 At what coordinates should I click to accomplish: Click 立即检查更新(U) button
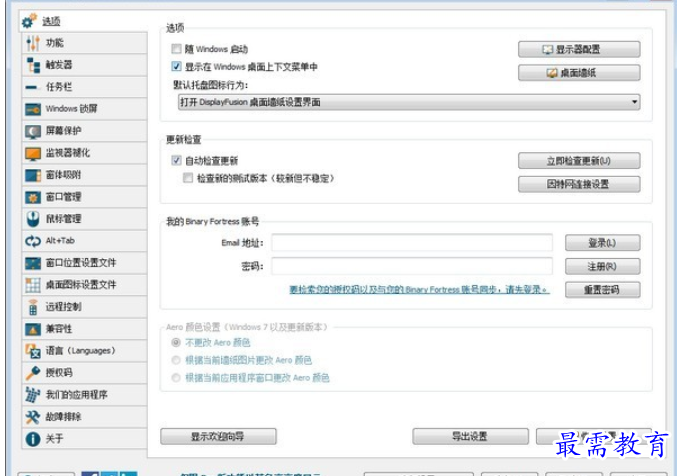point(579,161)
